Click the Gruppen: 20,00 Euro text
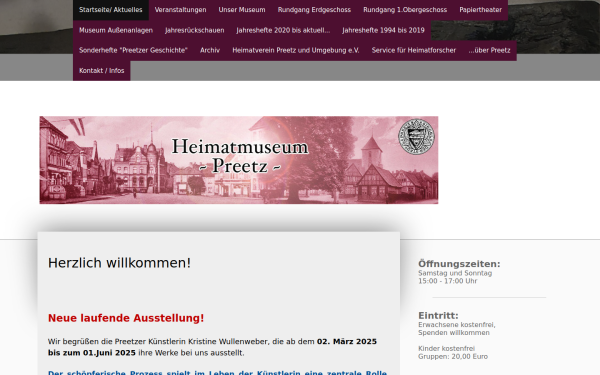The width and height of the screenshot is (600, 375). point(453,357)
